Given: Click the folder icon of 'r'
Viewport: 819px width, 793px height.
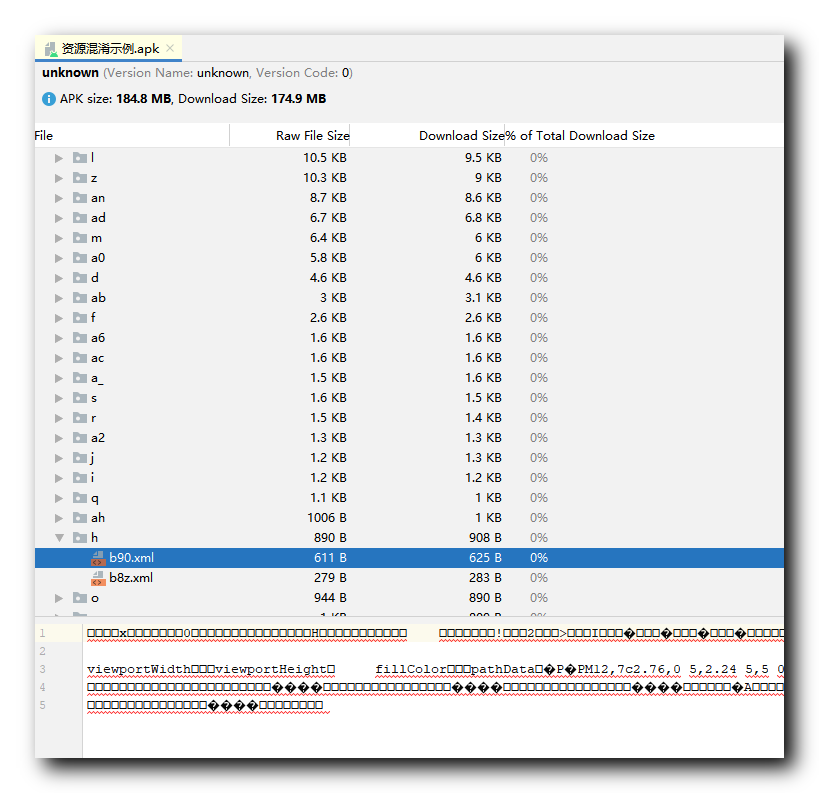Looking at the screenshot, I should [x=80, y=418].
